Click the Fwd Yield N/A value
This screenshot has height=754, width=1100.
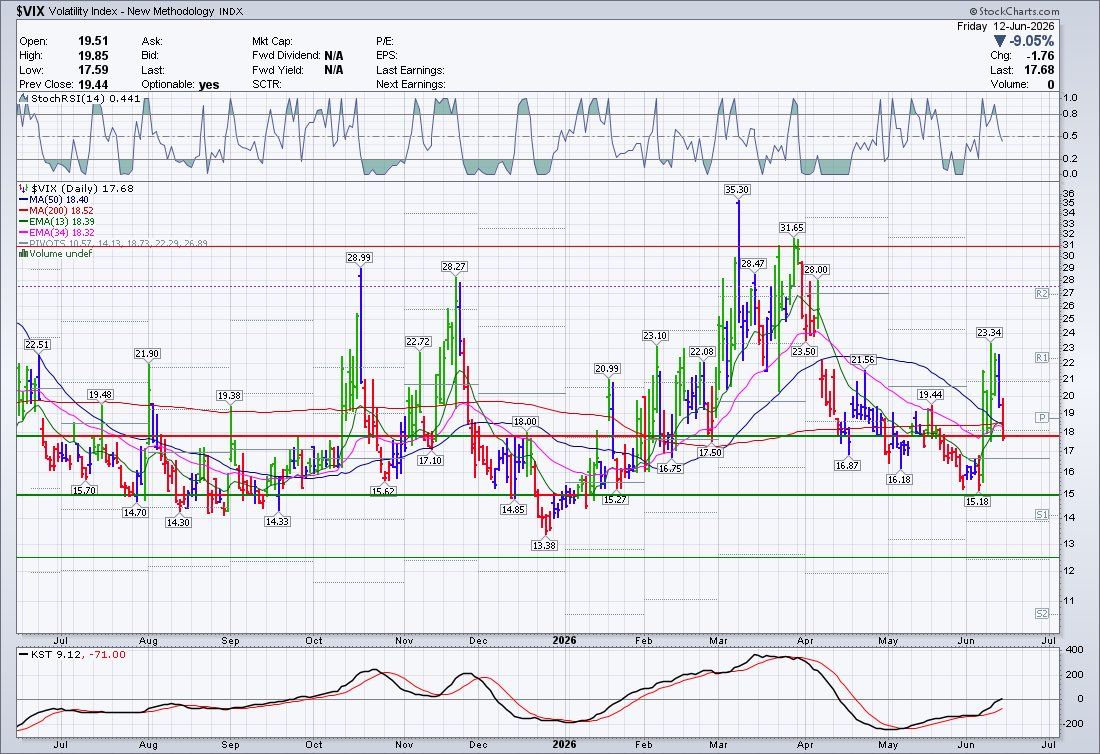click(x=334, y=70)
